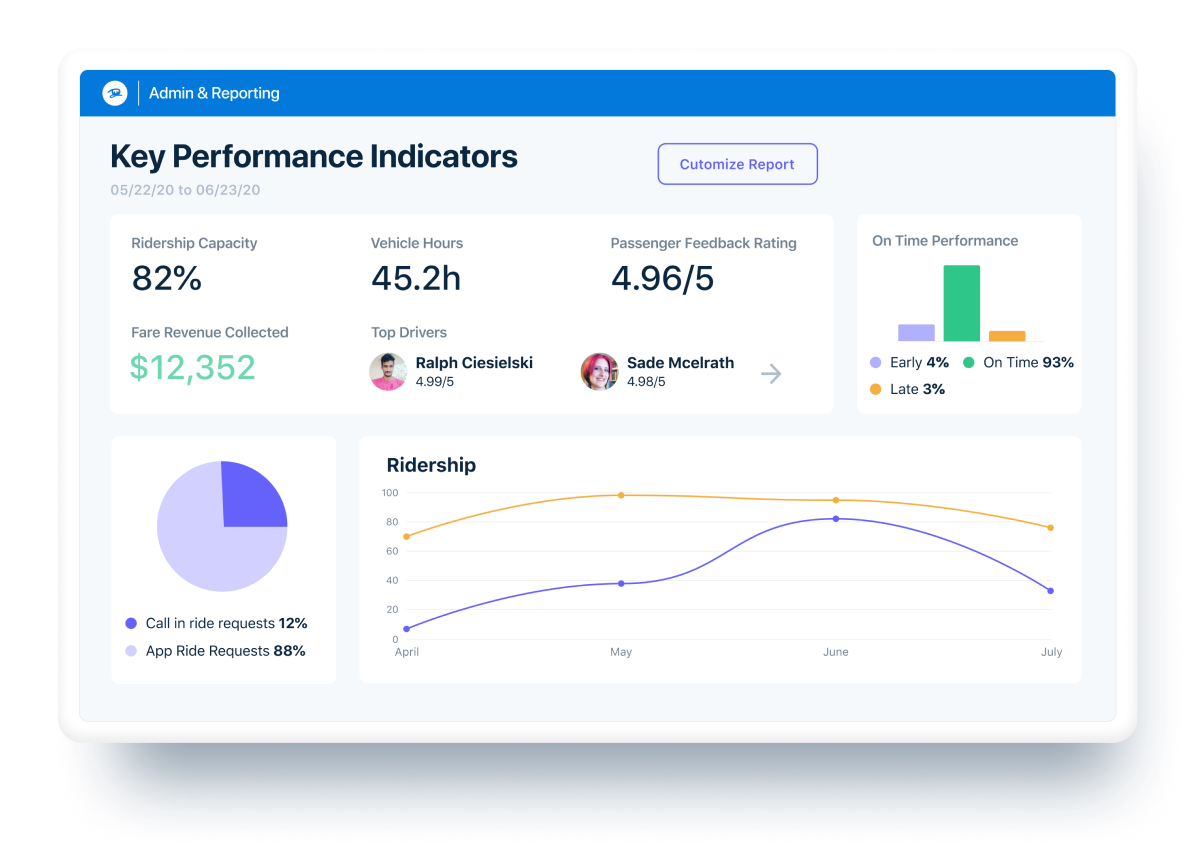Click the orange Late bar in chart
Screen dimensions: 1196x853
1007,336
